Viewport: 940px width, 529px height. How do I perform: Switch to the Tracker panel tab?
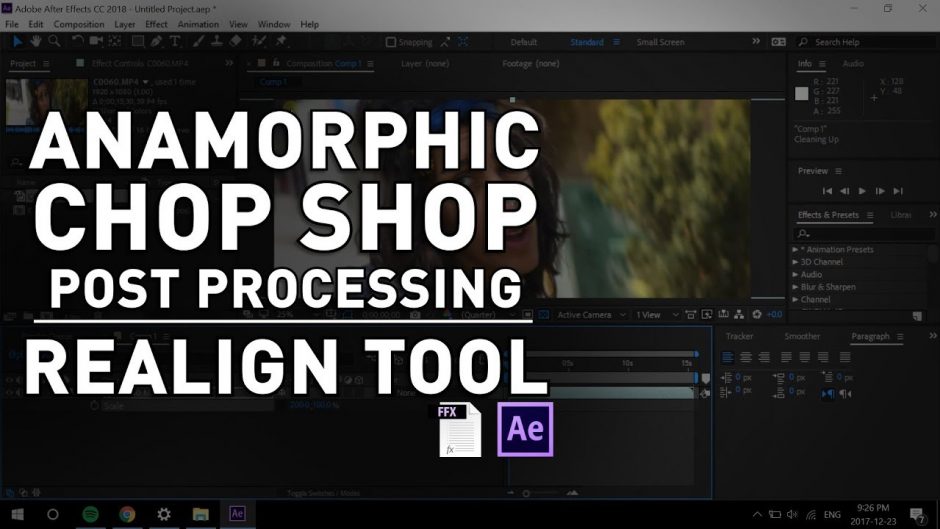[739, 336]
